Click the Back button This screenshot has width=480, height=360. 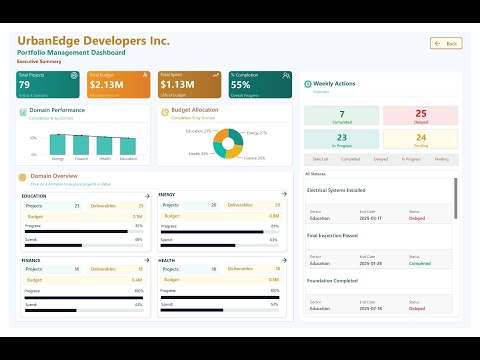(x=446, y=43)
